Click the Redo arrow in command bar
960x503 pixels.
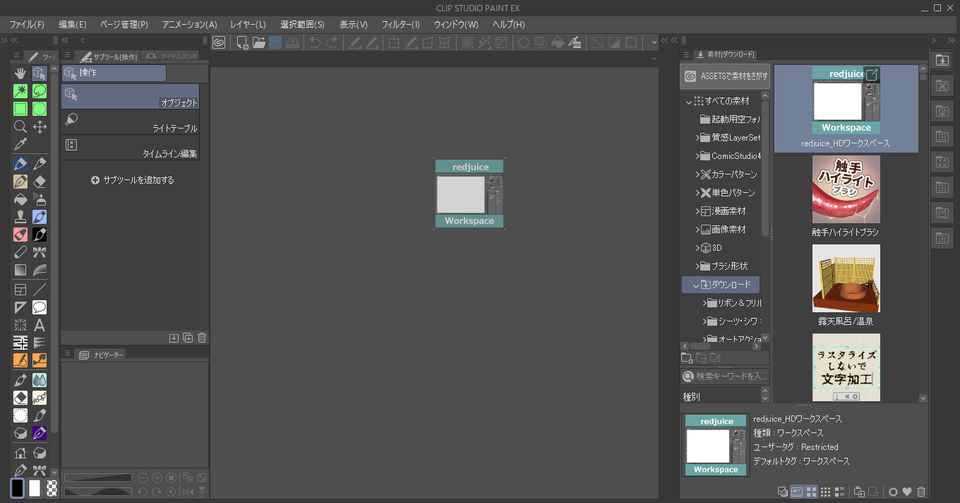[x=331, y=42]
